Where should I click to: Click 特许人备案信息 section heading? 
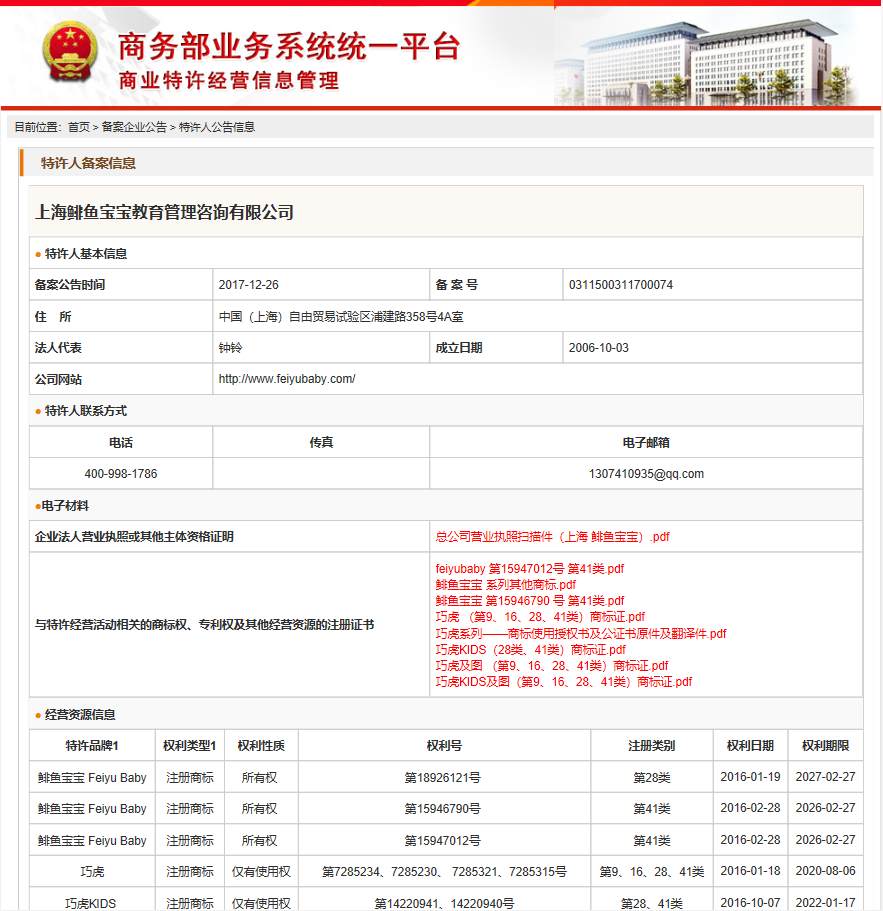click(x=88, y=163)
